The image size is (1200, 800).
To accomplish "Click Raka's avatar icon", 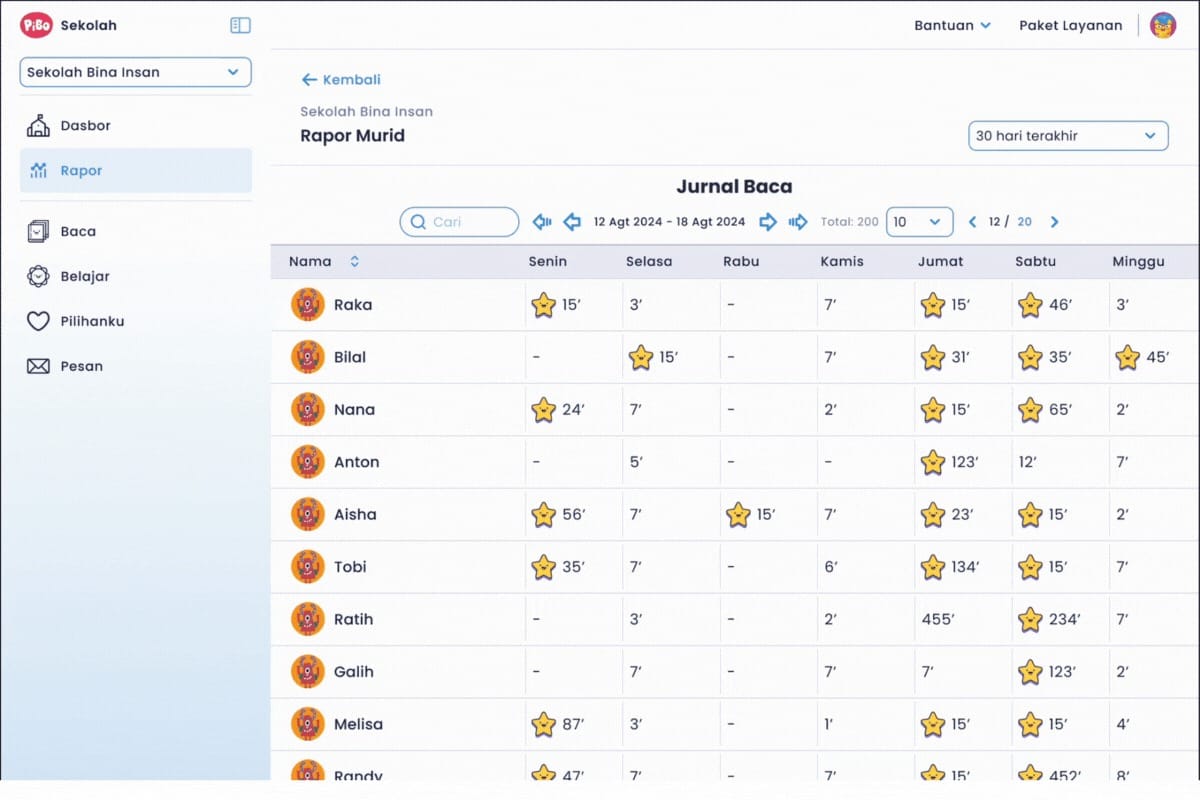I will (x=308, y=305).
